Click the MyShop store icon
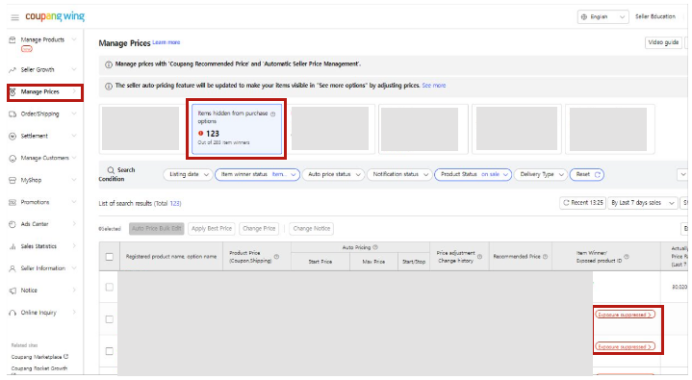Viewport: 692px width, 380px height. (12, 180)
